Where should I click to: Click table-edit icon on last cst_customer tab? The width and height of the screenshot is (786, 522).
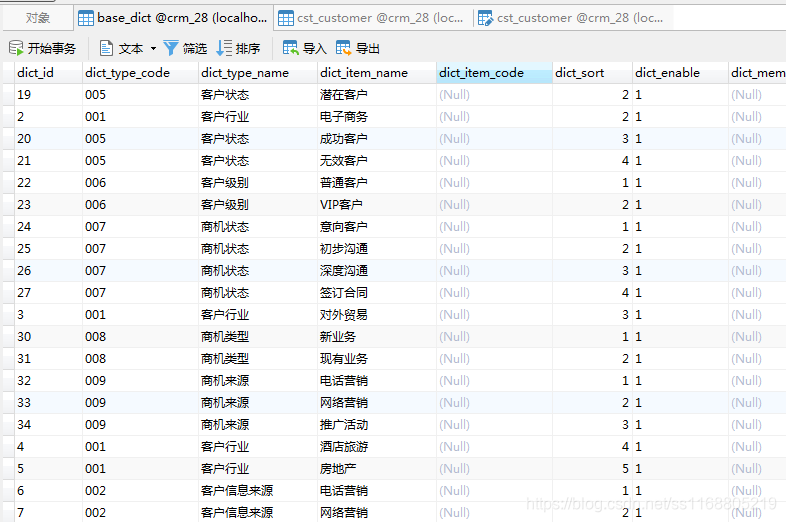485,19
